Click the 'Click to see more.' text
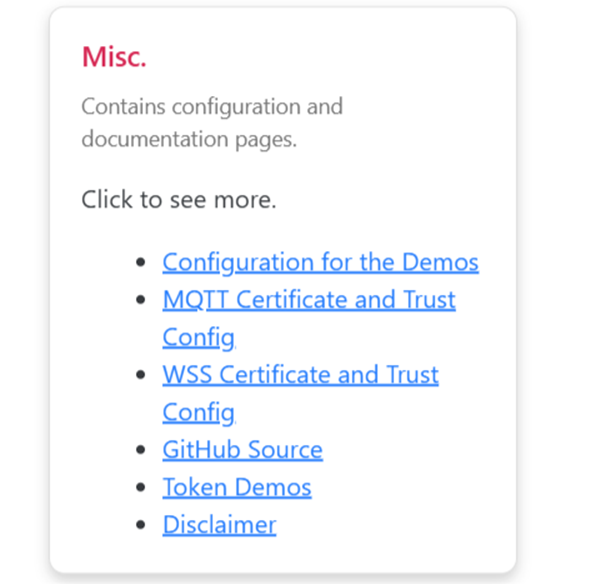Screen dimensions: 606x584 (179, 200)
